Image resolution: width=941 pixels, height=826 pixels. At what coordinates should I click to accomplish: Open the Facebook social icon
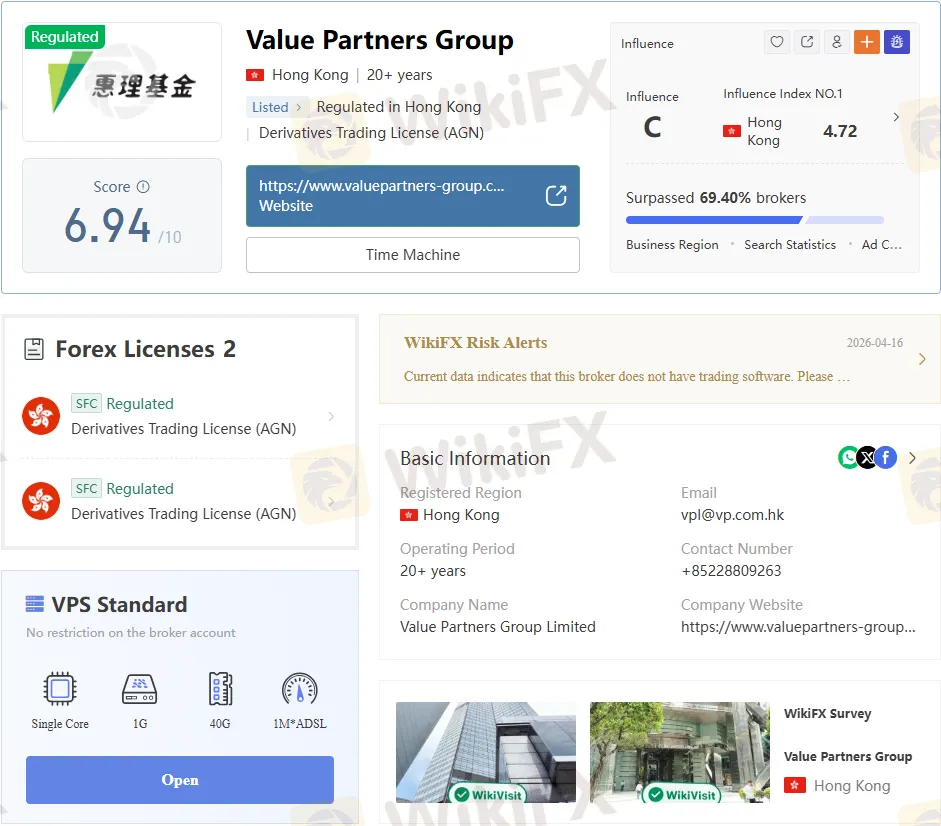tap(886, 458)
